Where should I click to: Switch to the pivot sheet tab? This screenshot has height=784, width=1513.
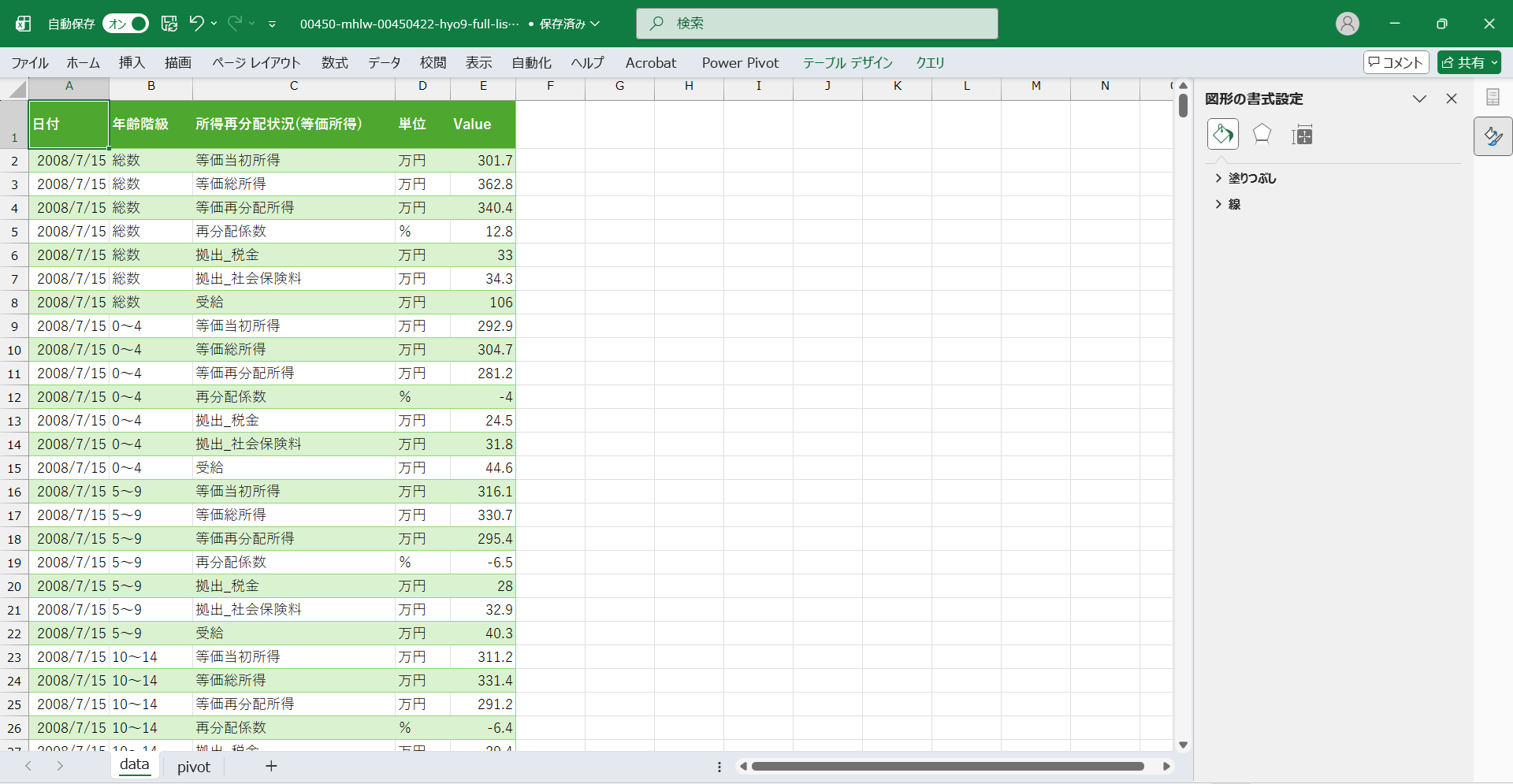click(194, 767)
